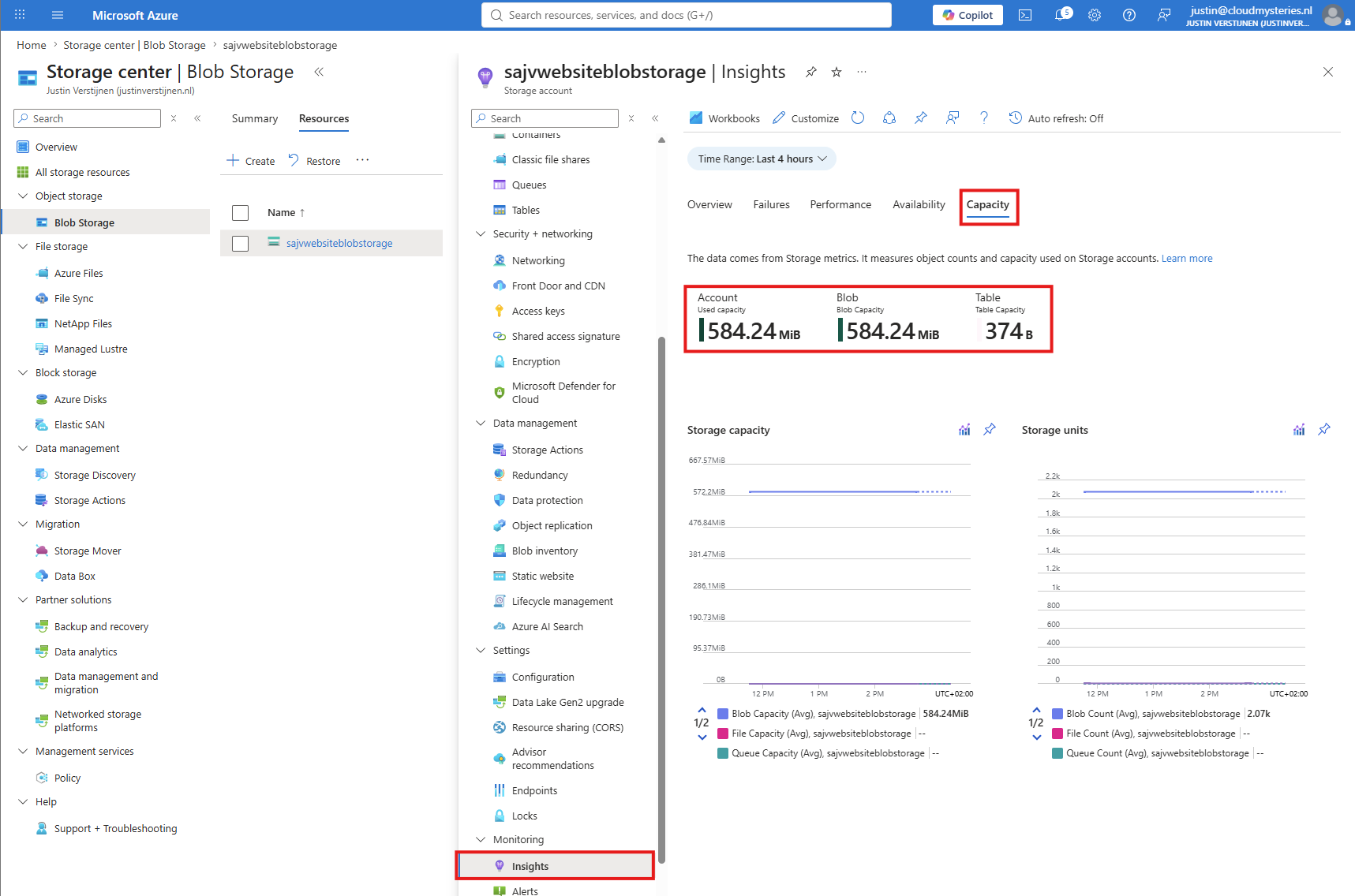Open the Time Range: Last 4 hours dropdown
This screenshot has width=1355, height=896.
point(762,159)
